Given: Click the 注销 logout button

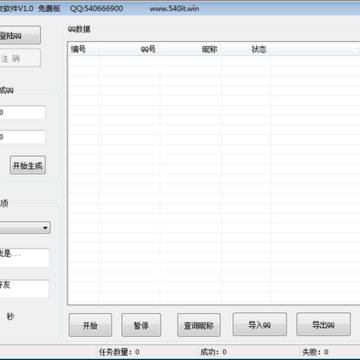Looking at the screenshot, I should point(19,58).
